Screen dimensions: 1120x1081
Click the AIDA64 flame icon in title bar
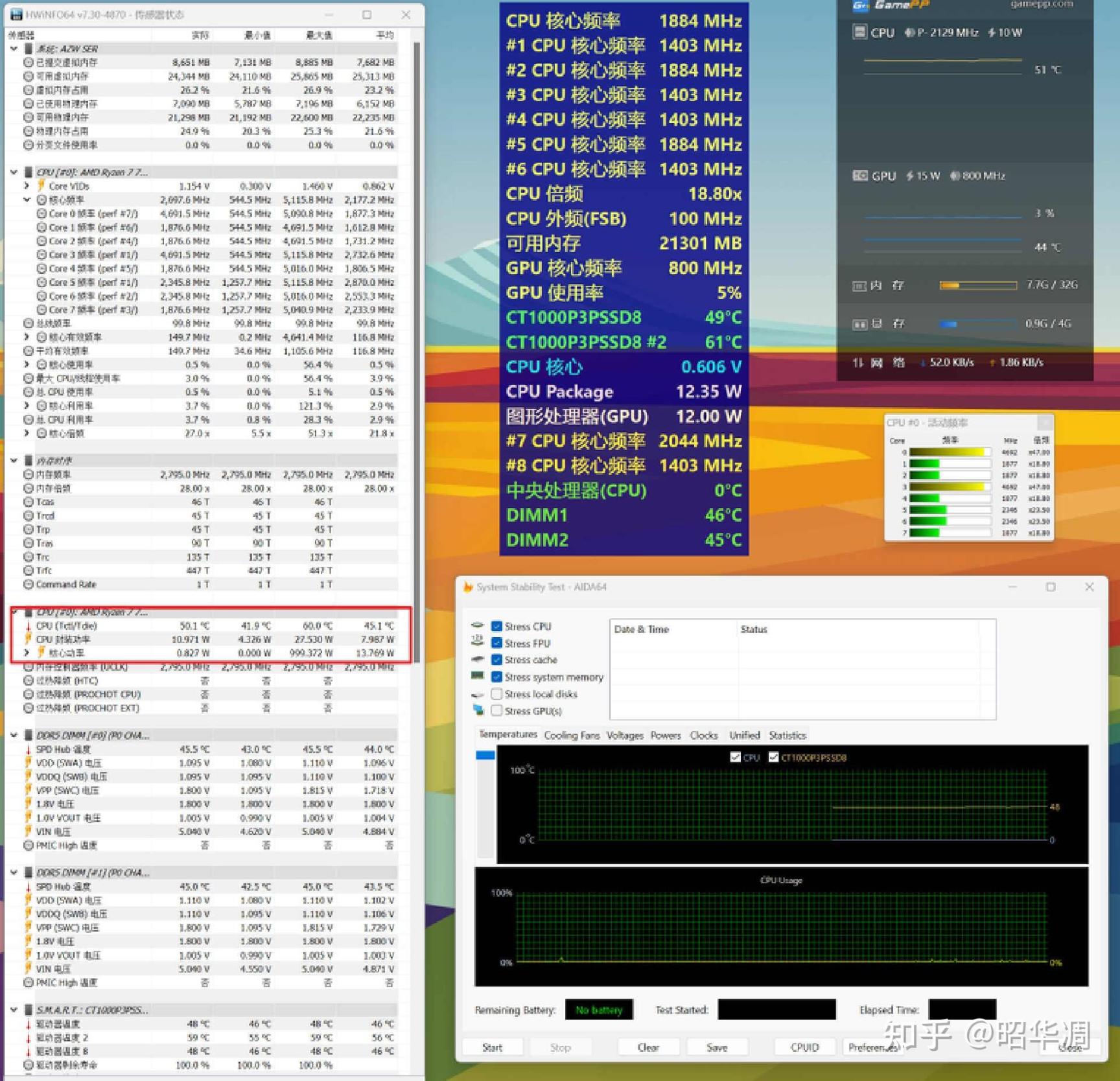pyautogui.click(x=467, y=587)
